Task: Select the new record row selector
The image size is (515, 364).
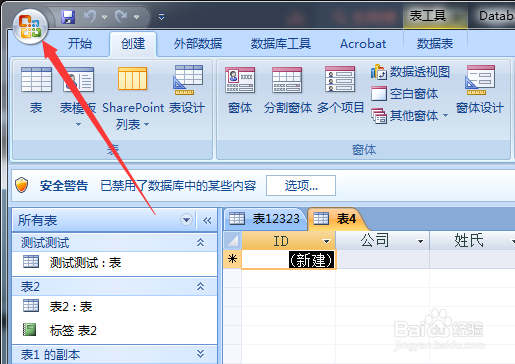Action: (x=232, y=260)
